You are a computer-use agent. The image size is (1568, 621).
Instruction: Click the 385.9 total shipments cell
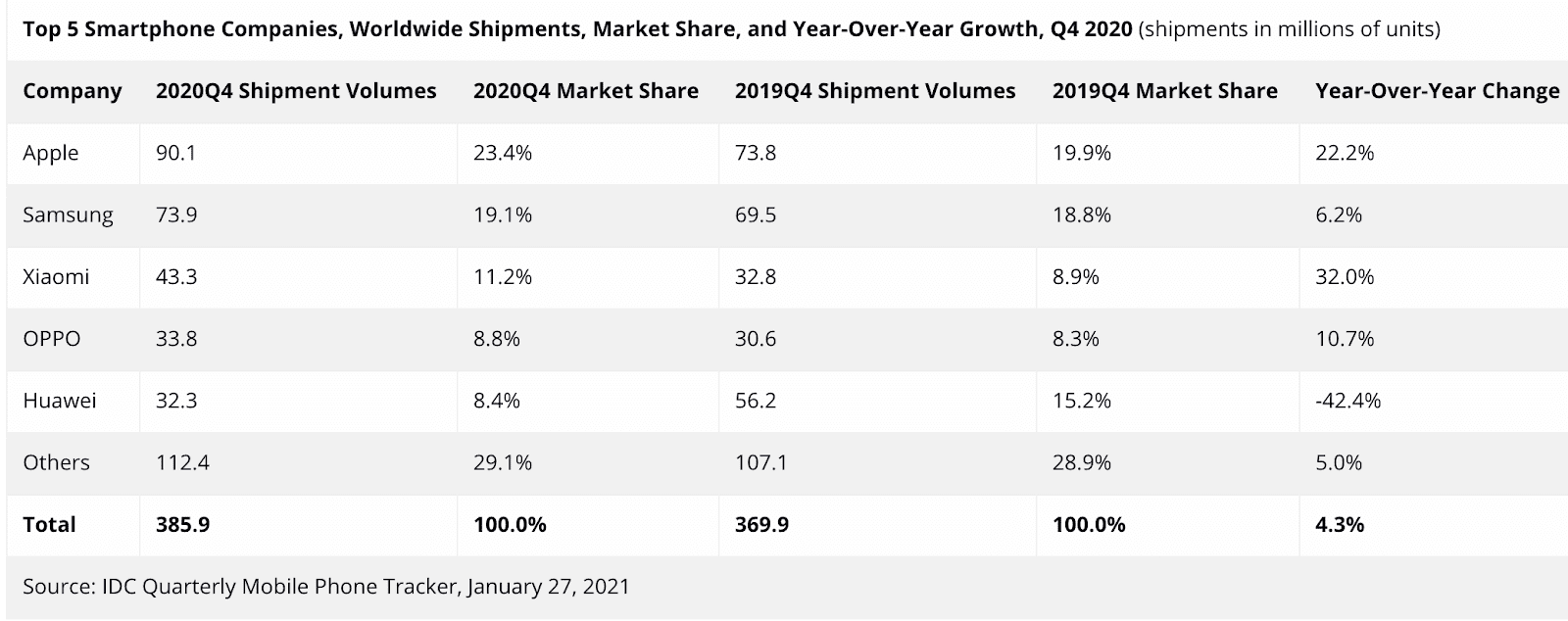point(183,524)
